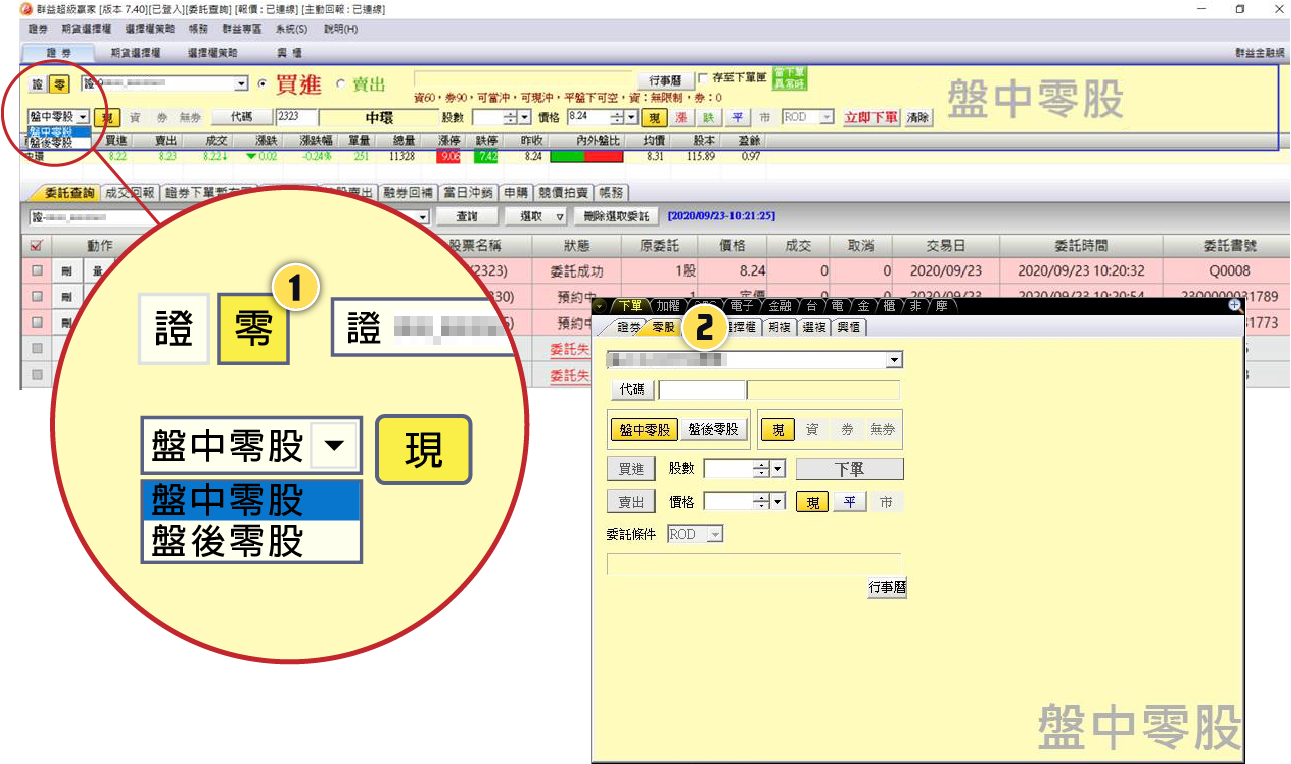The height and width of the screenshot is (764, 1291).
Task: Click 下單 submit button in popup panel
Action: pos(850,469)
